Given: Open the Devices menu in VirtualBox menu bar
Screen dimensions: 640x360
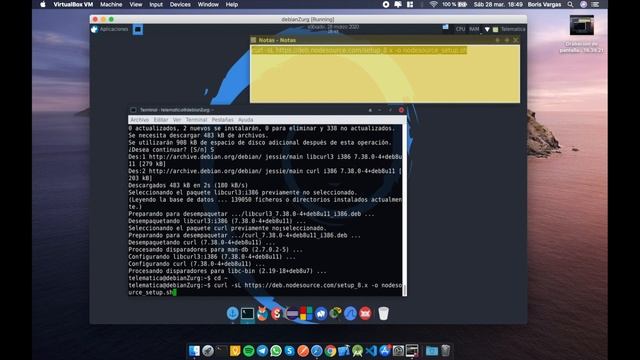Looking at the screenshot, I should (x=180, y=4).
